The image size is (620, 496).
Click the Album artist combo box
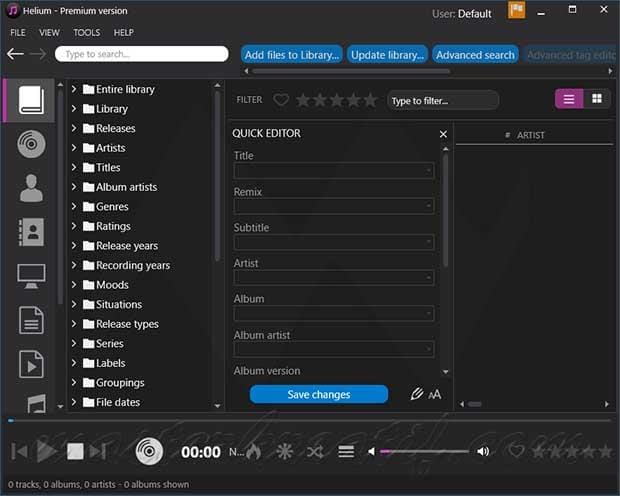(x=334, y=349)
